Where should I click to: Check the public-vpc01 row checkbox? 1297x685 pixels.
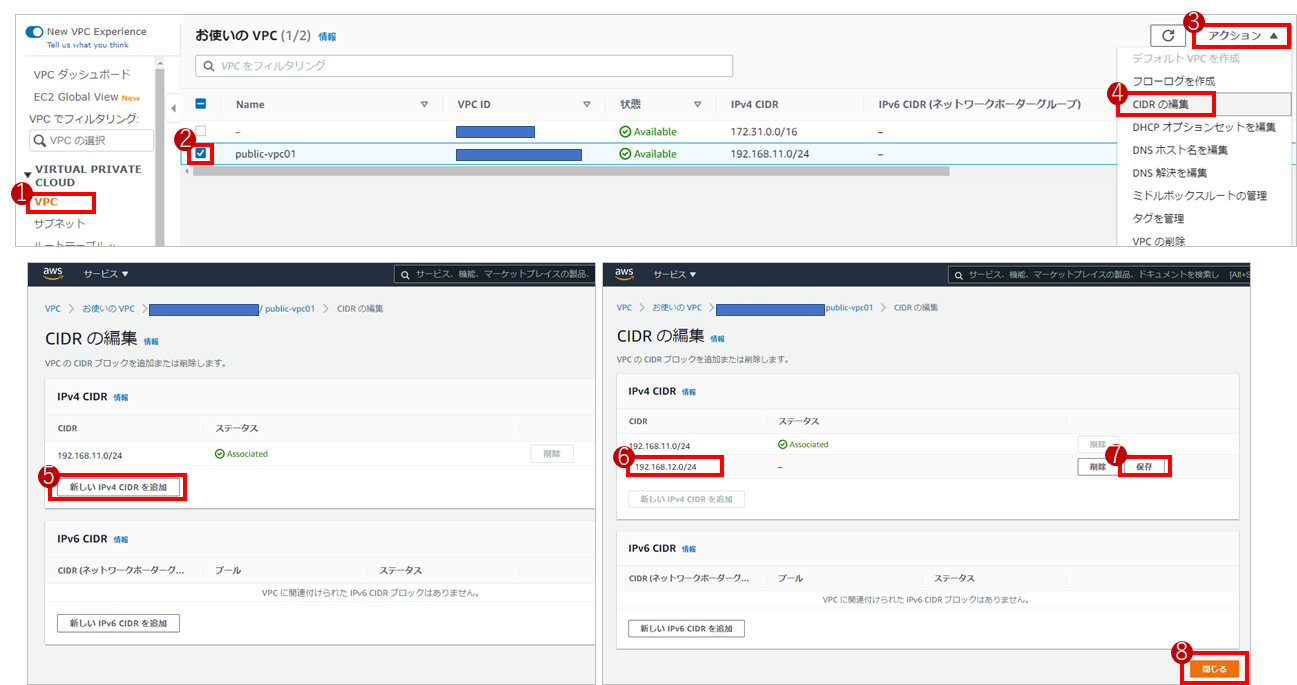pyautogui.click(x=201, y=154)
